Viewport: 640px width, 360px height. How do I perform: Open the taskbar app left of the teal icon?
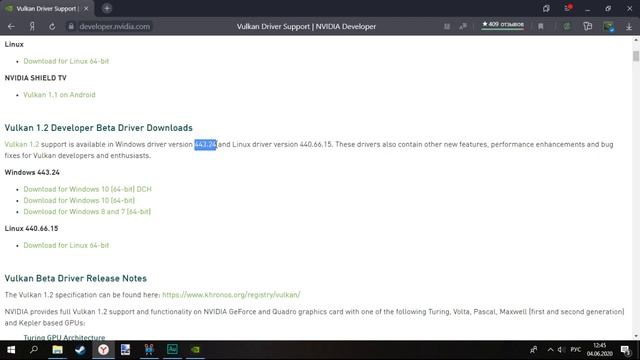click(149, 350)
